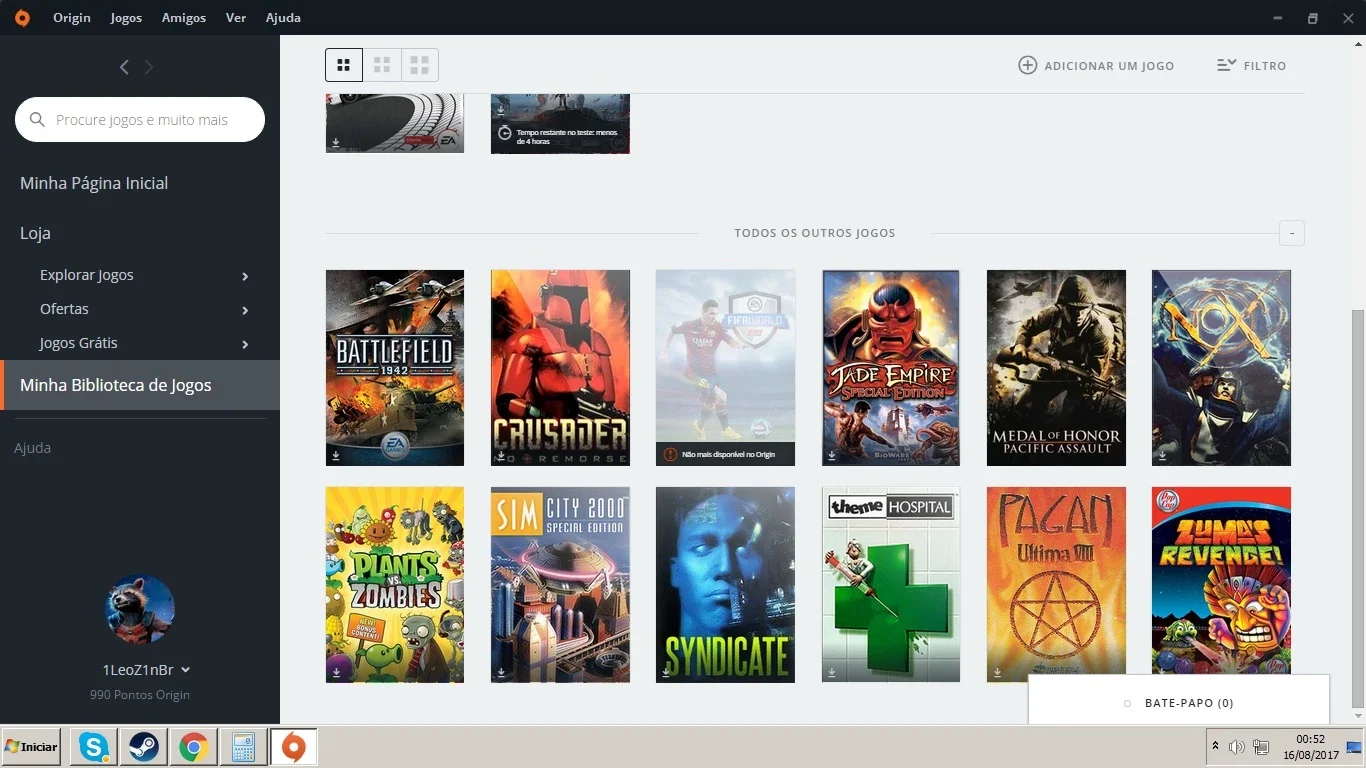This screenshot has height=768, width=1366.
Task: Click clock icon on trial game tile
Action: [x=505, y=133]
